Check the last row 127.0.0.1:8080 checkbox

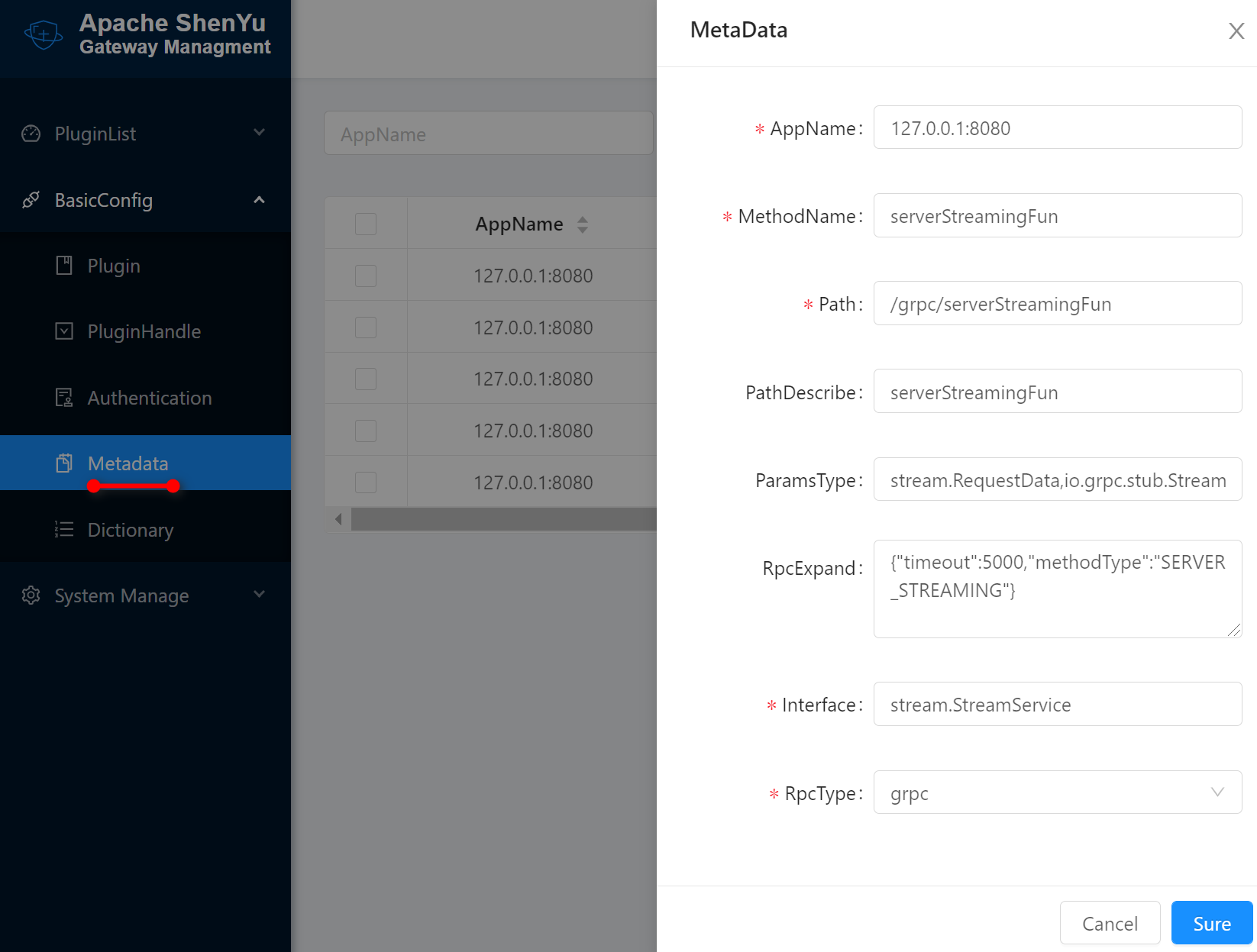click(366, 482)
